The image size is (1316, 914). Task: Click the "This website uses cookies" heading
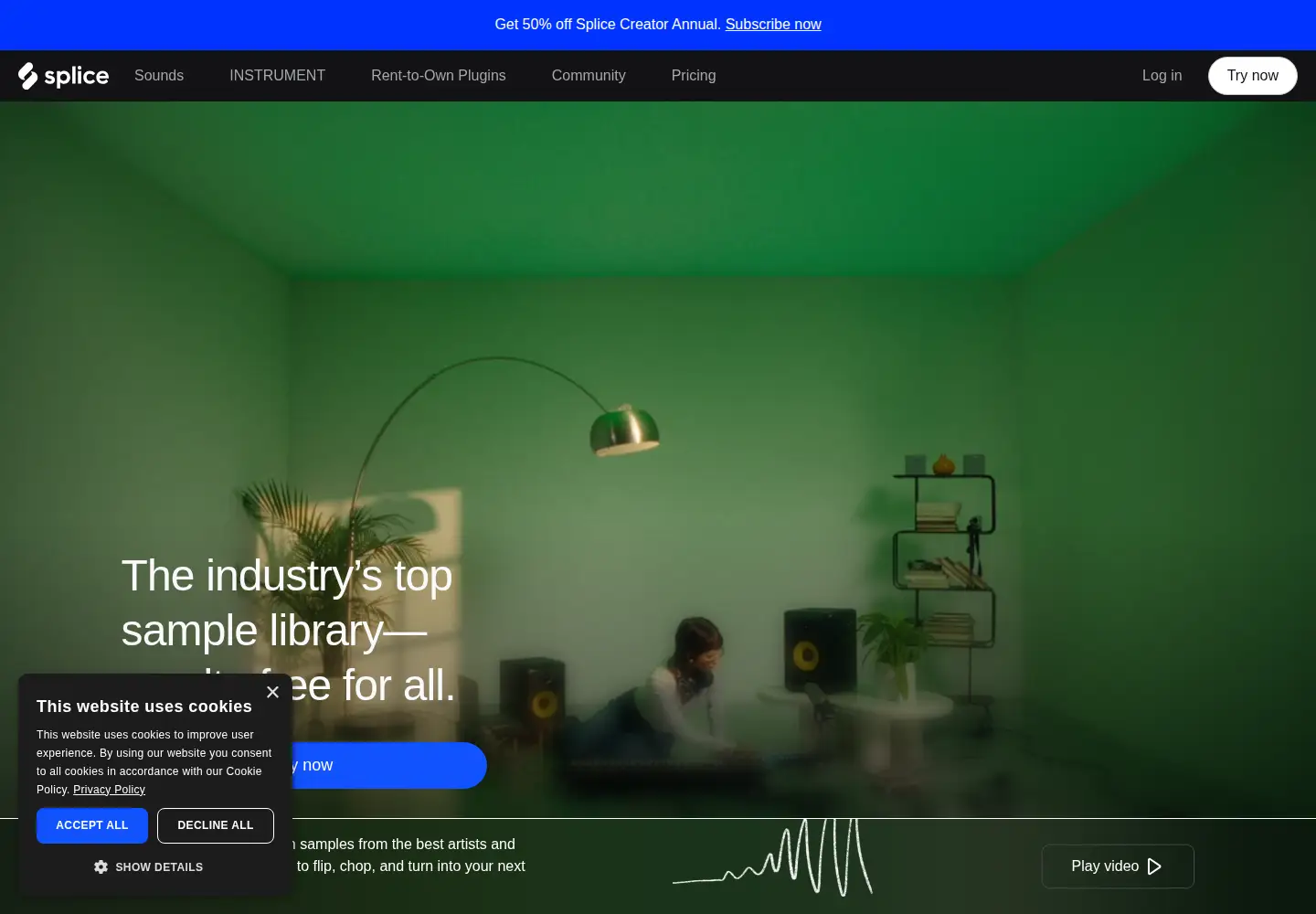[x=144, y=707]
